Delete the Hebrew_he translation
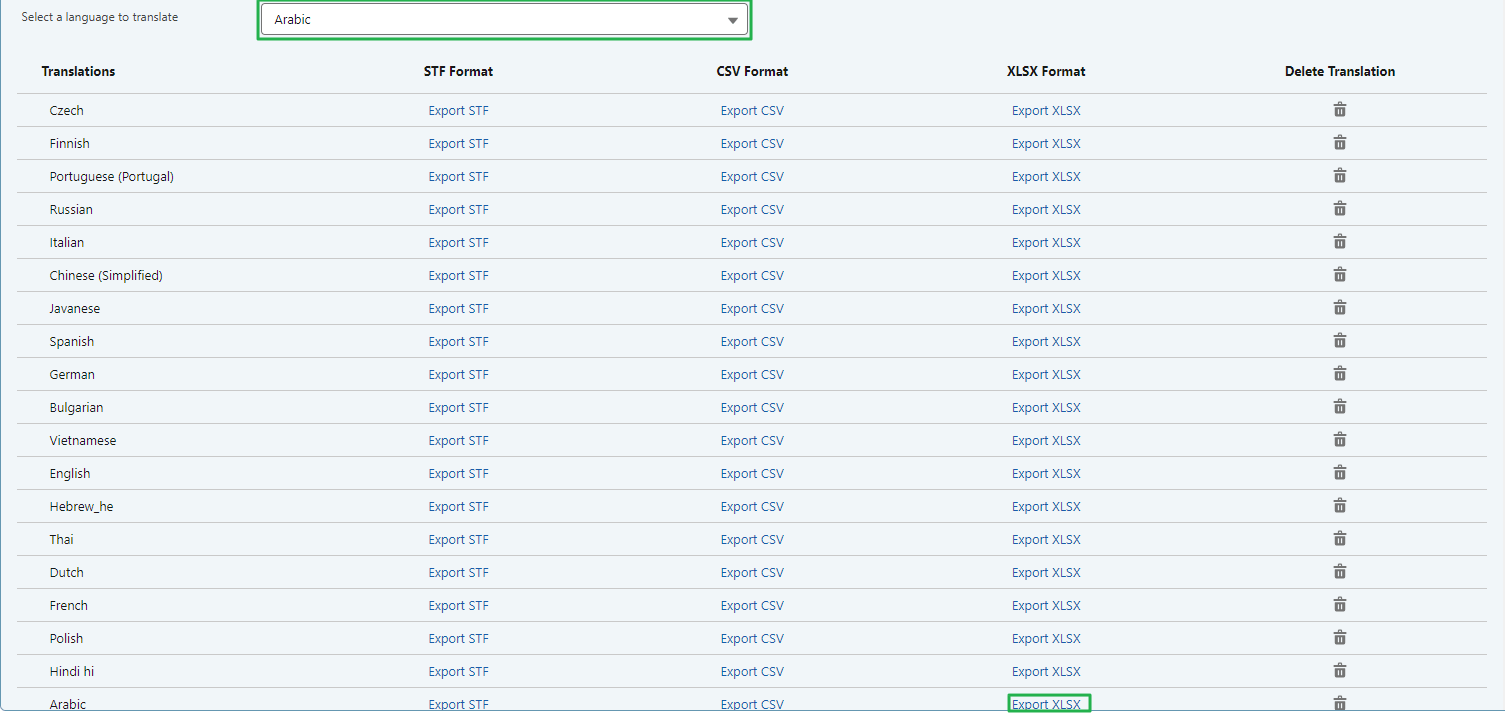This screenshot has height=713, width=1505. pyautogui.click(x=1340, y=505)
